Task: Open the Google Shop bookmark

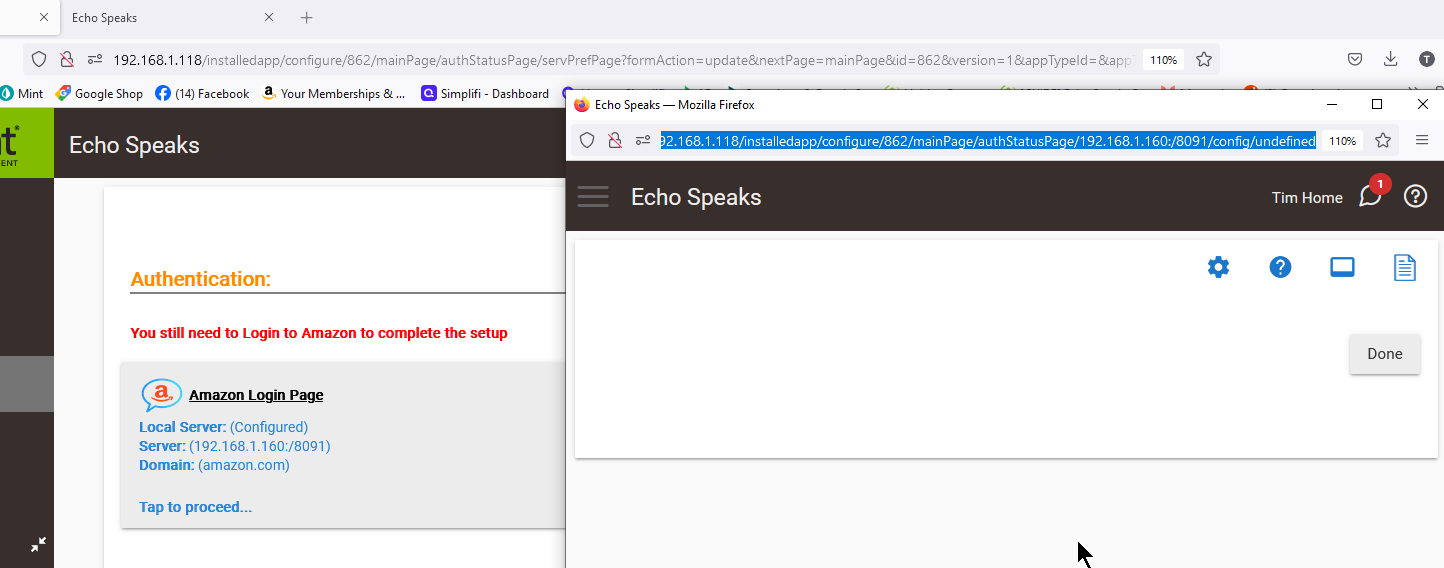Action: pos(100,93)
